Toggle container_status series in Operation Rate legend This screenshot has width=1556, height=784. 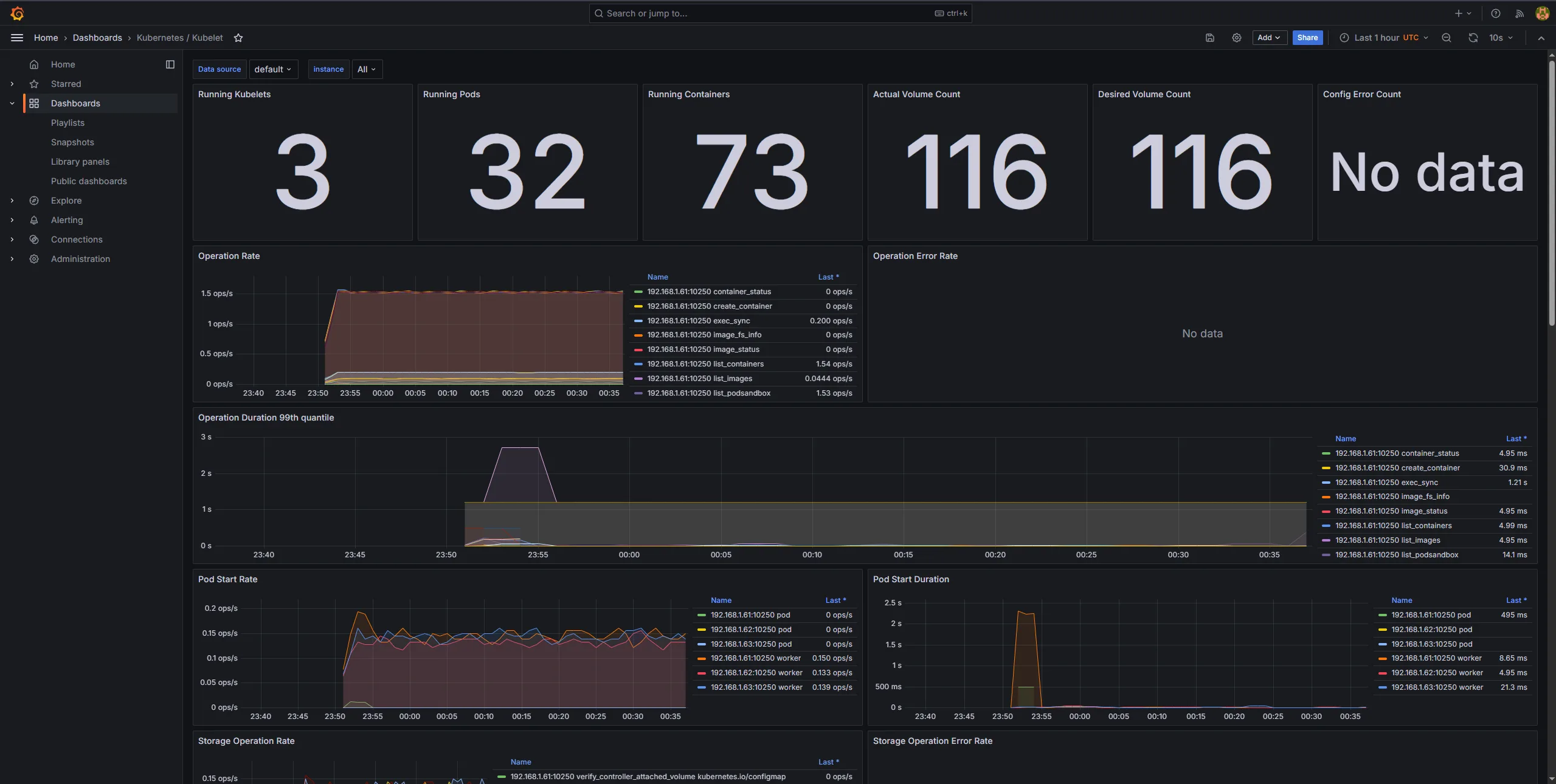(709, 292)
